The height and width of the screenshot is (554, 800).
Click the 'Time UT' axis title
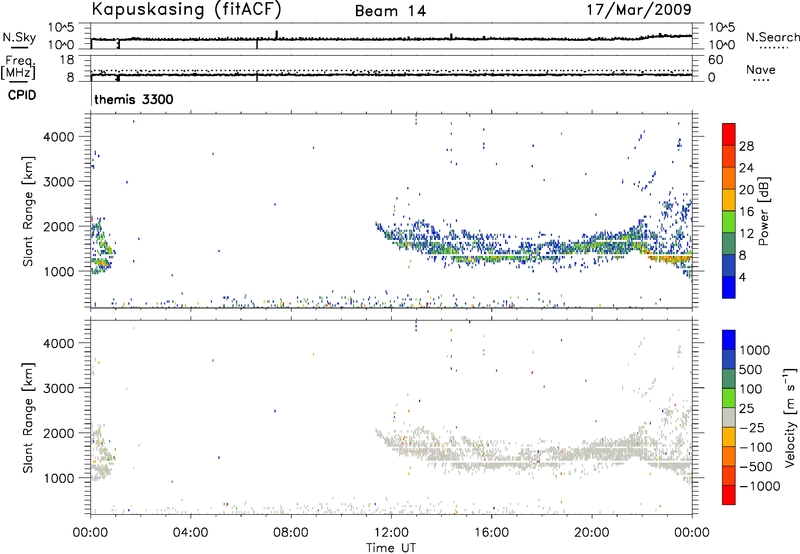[391, 548]
